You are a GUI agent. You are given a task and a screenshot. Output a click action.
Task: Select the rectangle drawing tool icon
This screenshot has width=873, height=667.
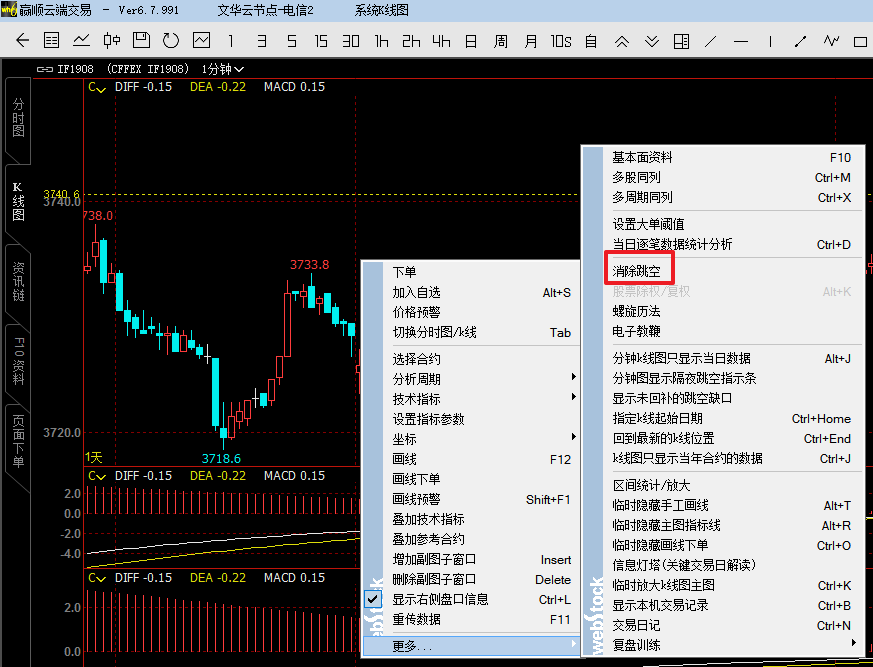pyautogui.click(x=860, y=41)
